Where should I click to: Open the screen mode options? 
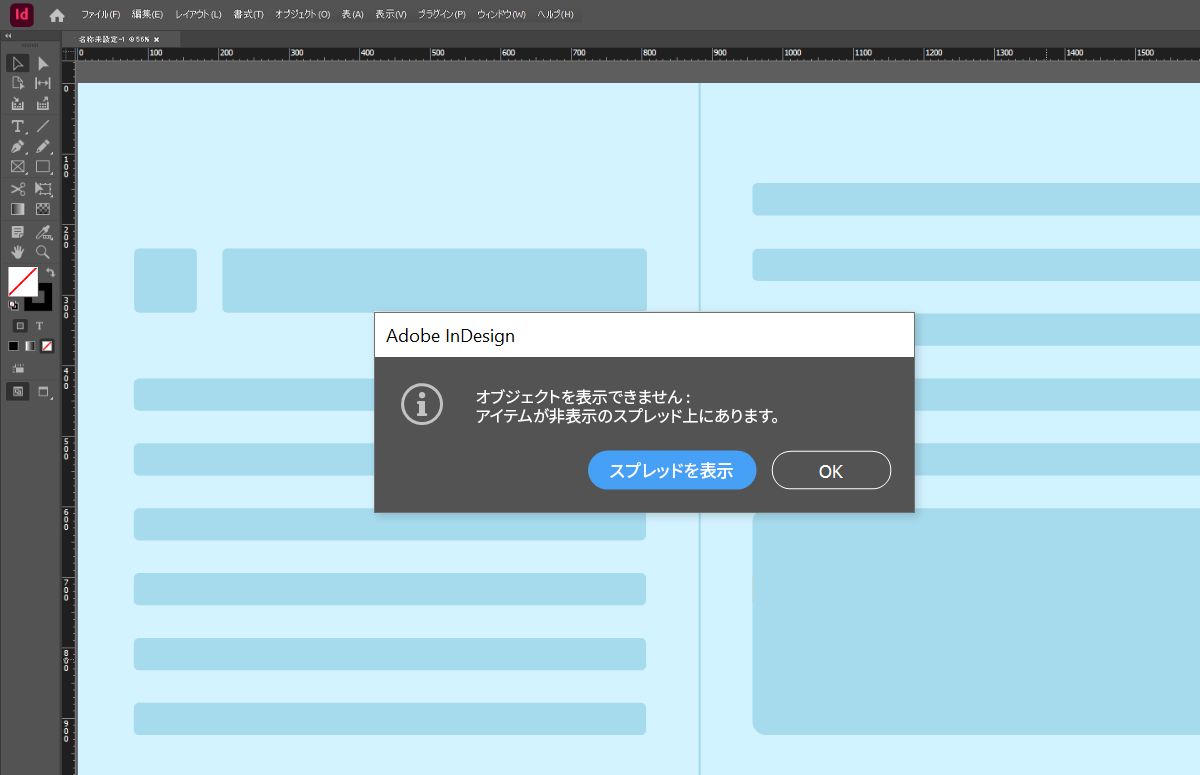pyautogui.click(x=44, y=391)
